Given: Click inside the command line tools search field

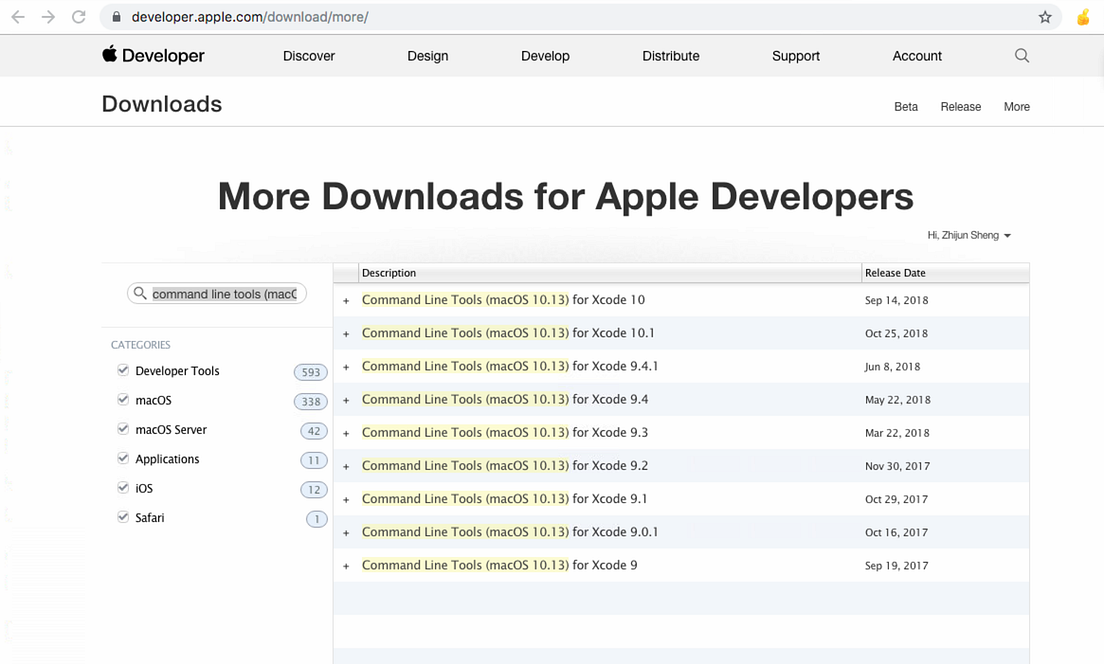Looking at the screenshot, I should click(220, 293).
